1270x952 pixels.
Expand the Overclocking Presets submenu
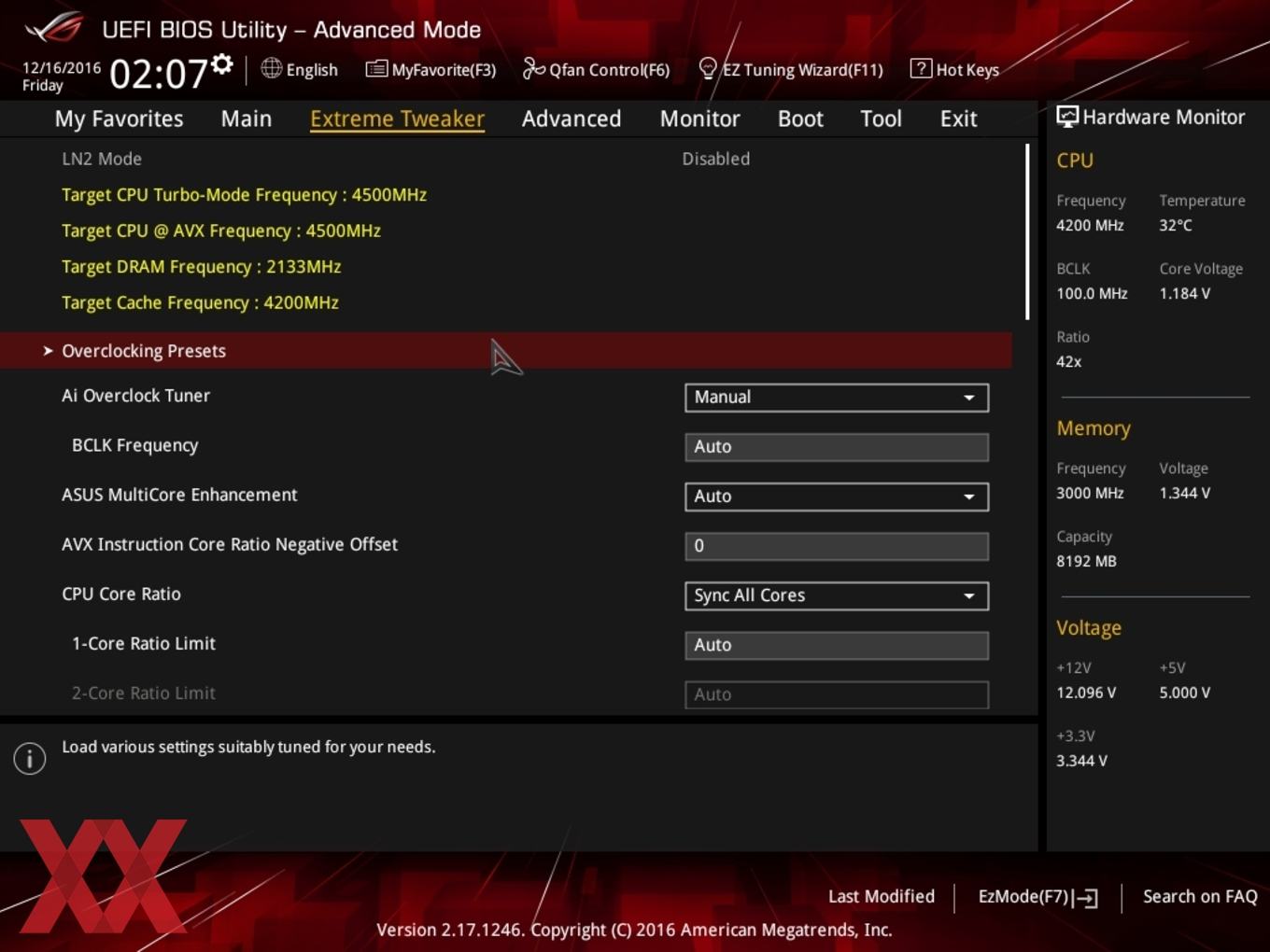[506, 350]
